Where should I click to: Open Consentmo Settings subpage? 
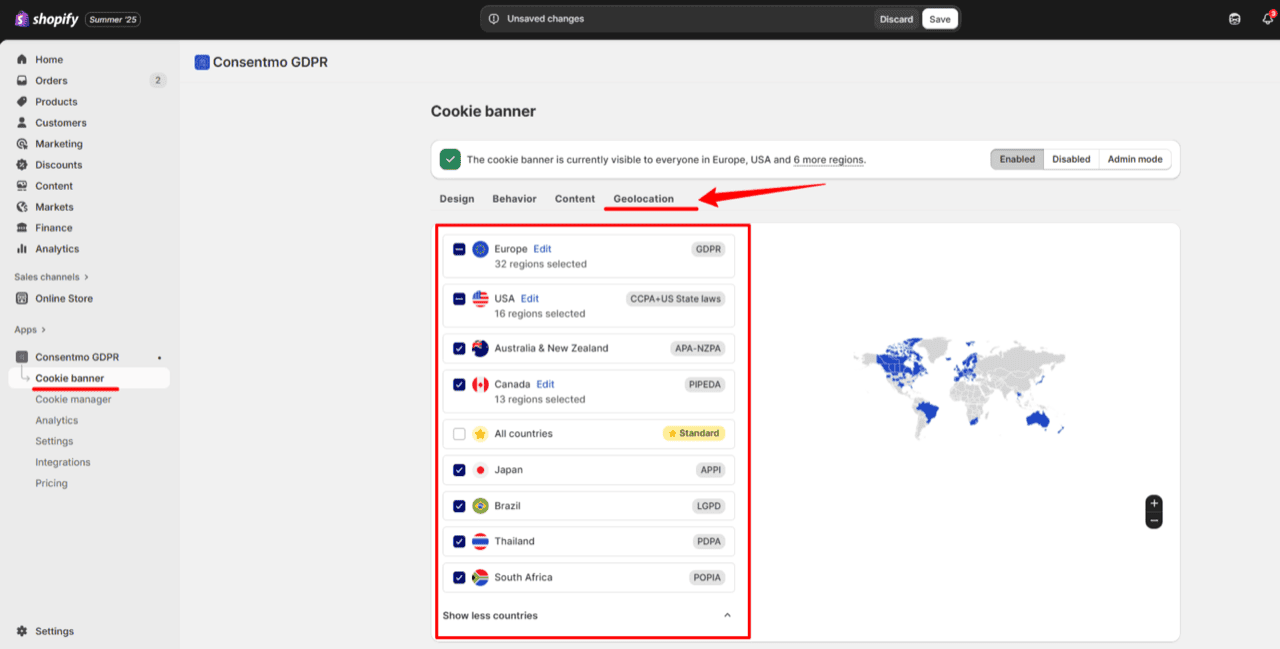tap(54, 442)
